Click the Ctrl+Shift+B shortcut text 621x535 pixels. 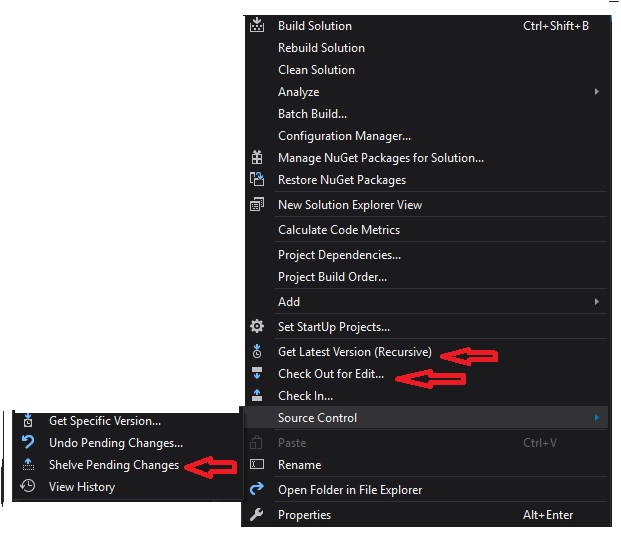pyautogui.click(x=556, y=26)
